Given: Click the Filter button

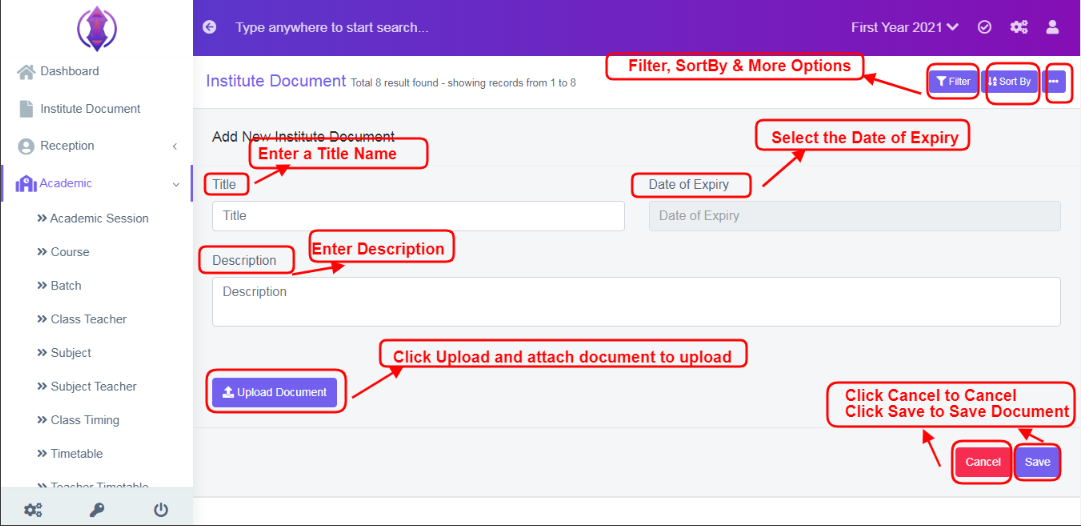Looking at the screenshot, I should point(953,81).
